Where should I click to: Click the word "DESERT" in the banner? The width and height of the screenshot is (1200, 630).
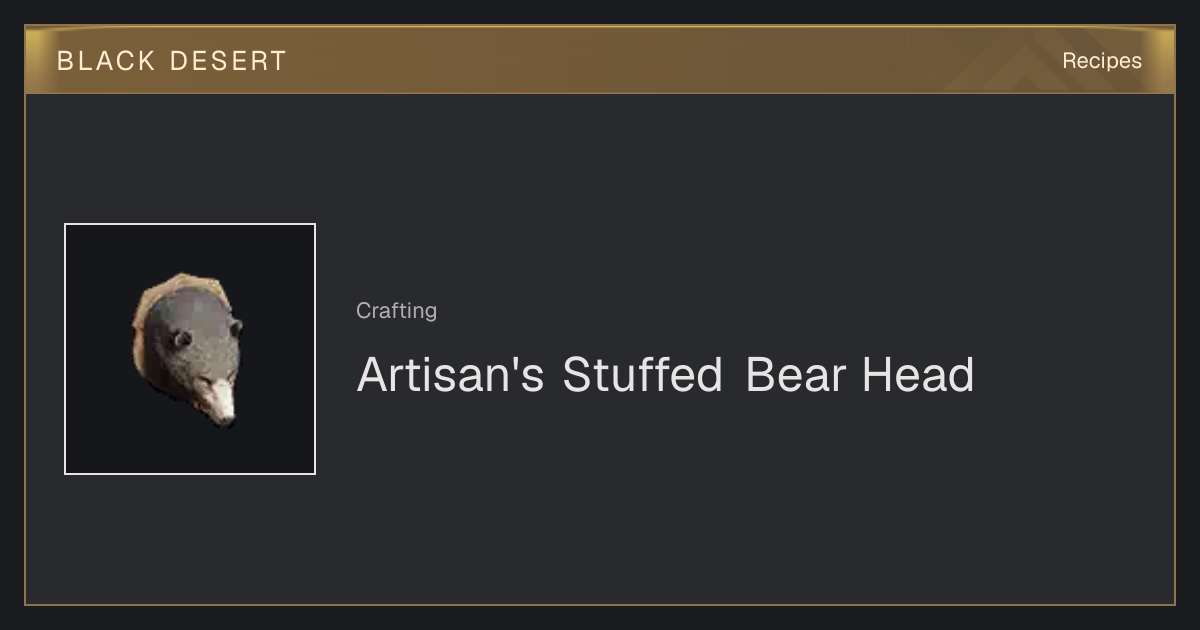pyautogui.click(x=228, y=61)
